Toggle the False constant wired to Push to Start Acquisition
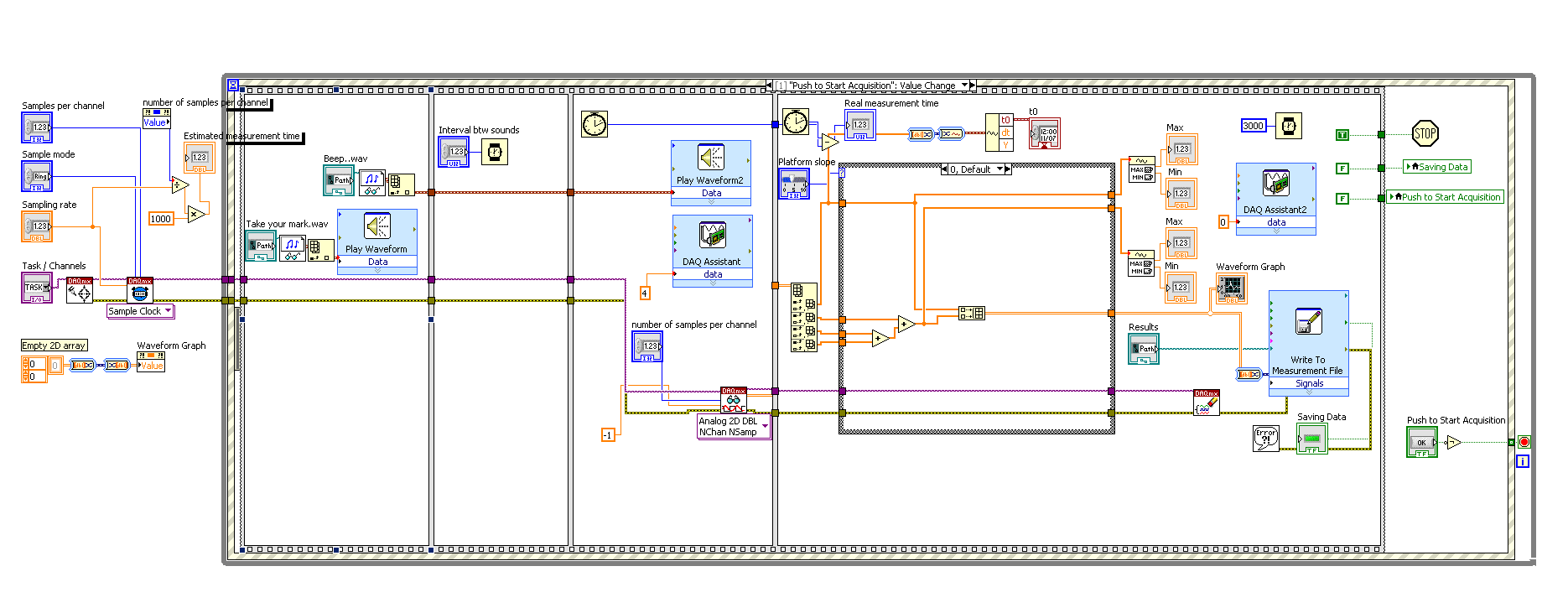This screenshot has height=613, width=1568. click(1342, 199)
